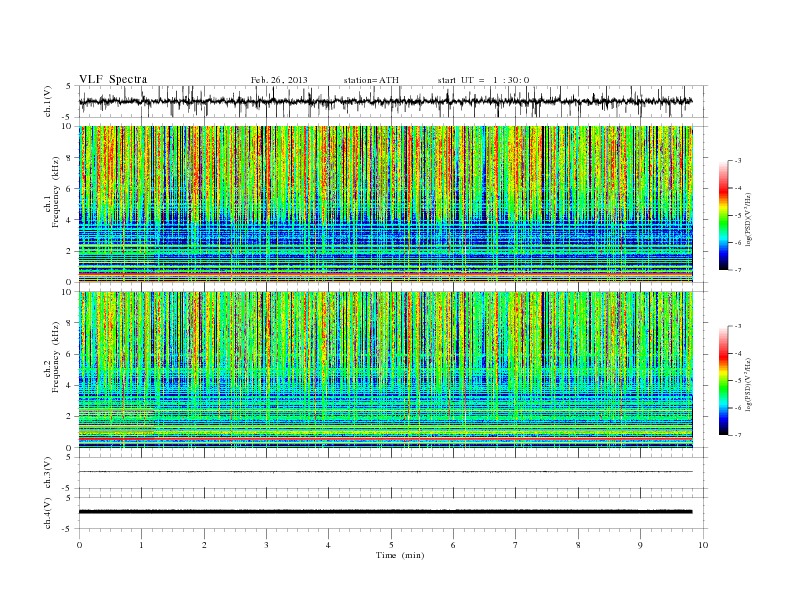Image resolution: width=792 pixels, height=612 pixels.
Task: Select the ch.1 waveform trace panel
Action: pos(393,101)
